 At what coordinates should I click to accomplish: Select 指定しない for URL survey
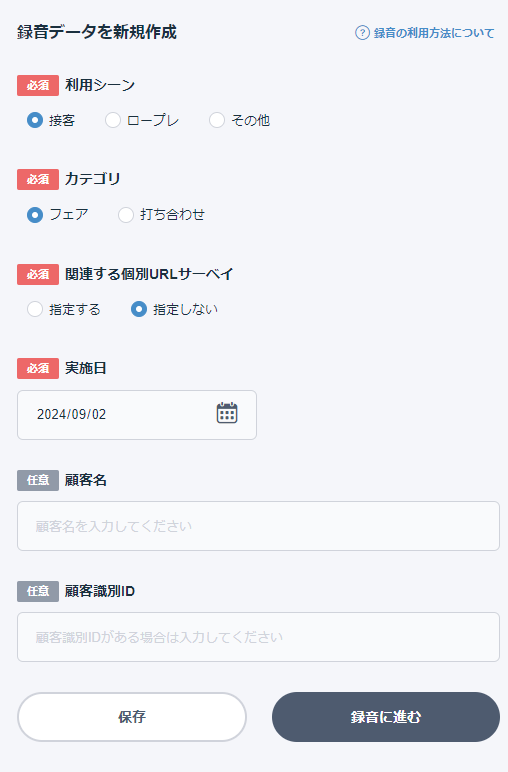pyautogui.click(x=139, y=309)
